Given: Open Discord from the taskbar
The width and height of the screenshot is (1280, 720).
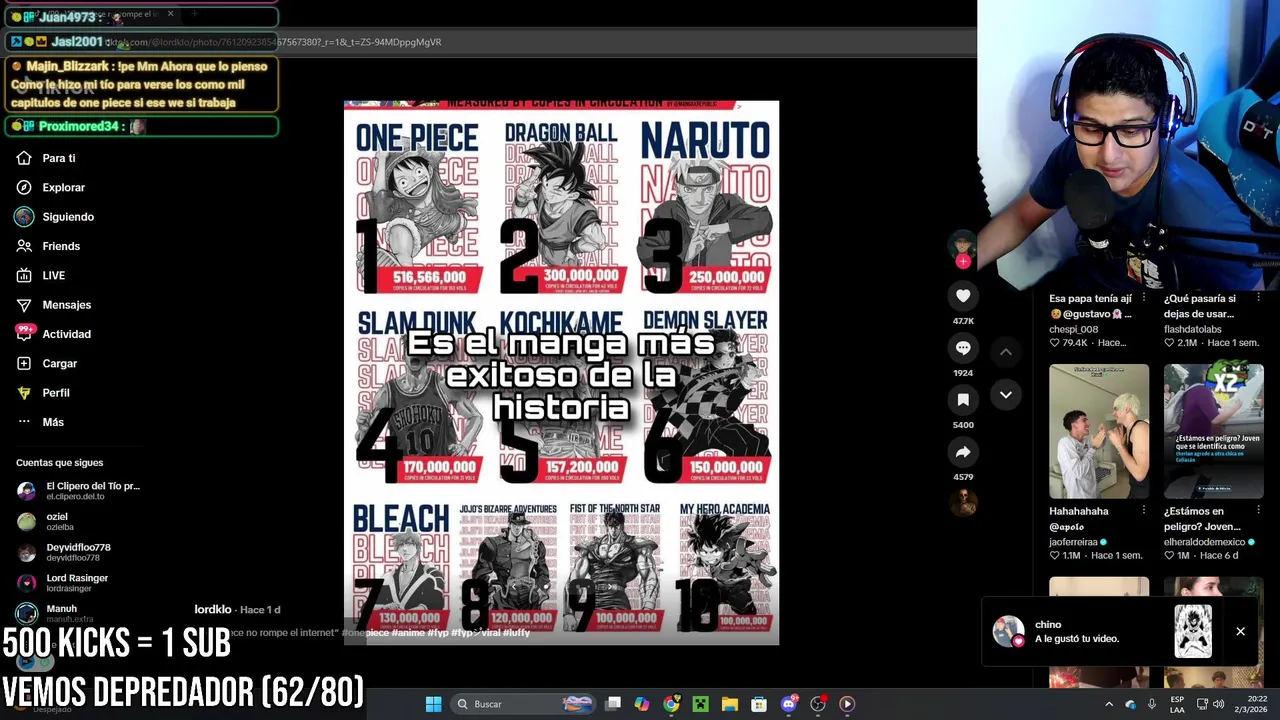Looking at the screenshot, I should pyautogui.click(x=788, y=704).
